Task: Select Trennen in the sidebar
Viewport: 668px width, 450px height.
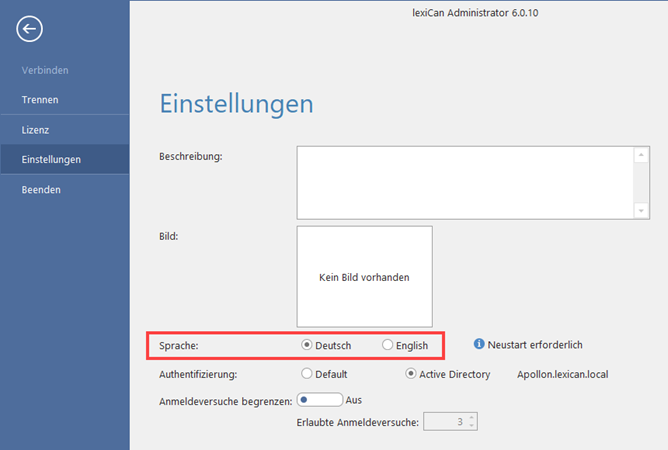Action: [x=40, y=100]
